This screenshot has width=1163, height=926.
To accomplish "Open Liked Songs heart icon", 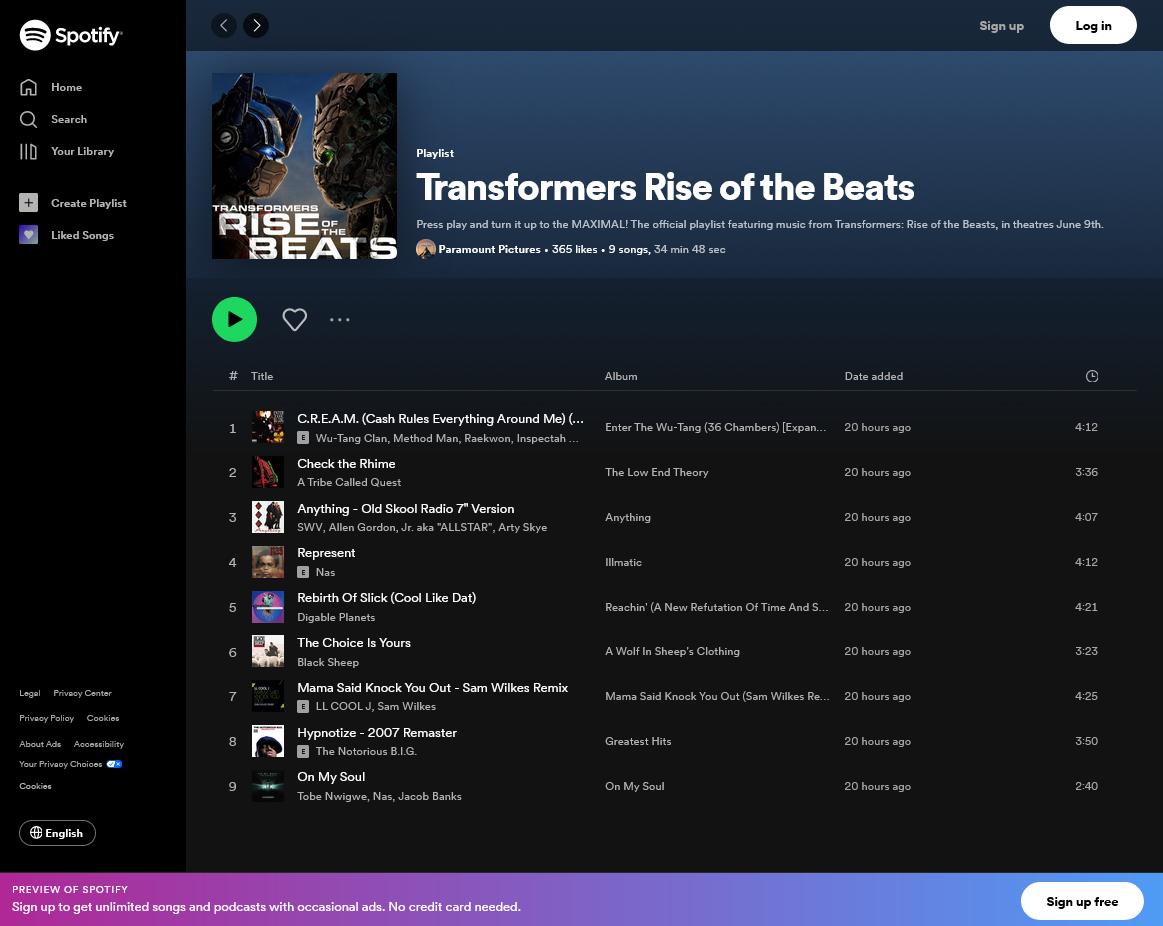I will pyautogui.click(x=28, y=234).
